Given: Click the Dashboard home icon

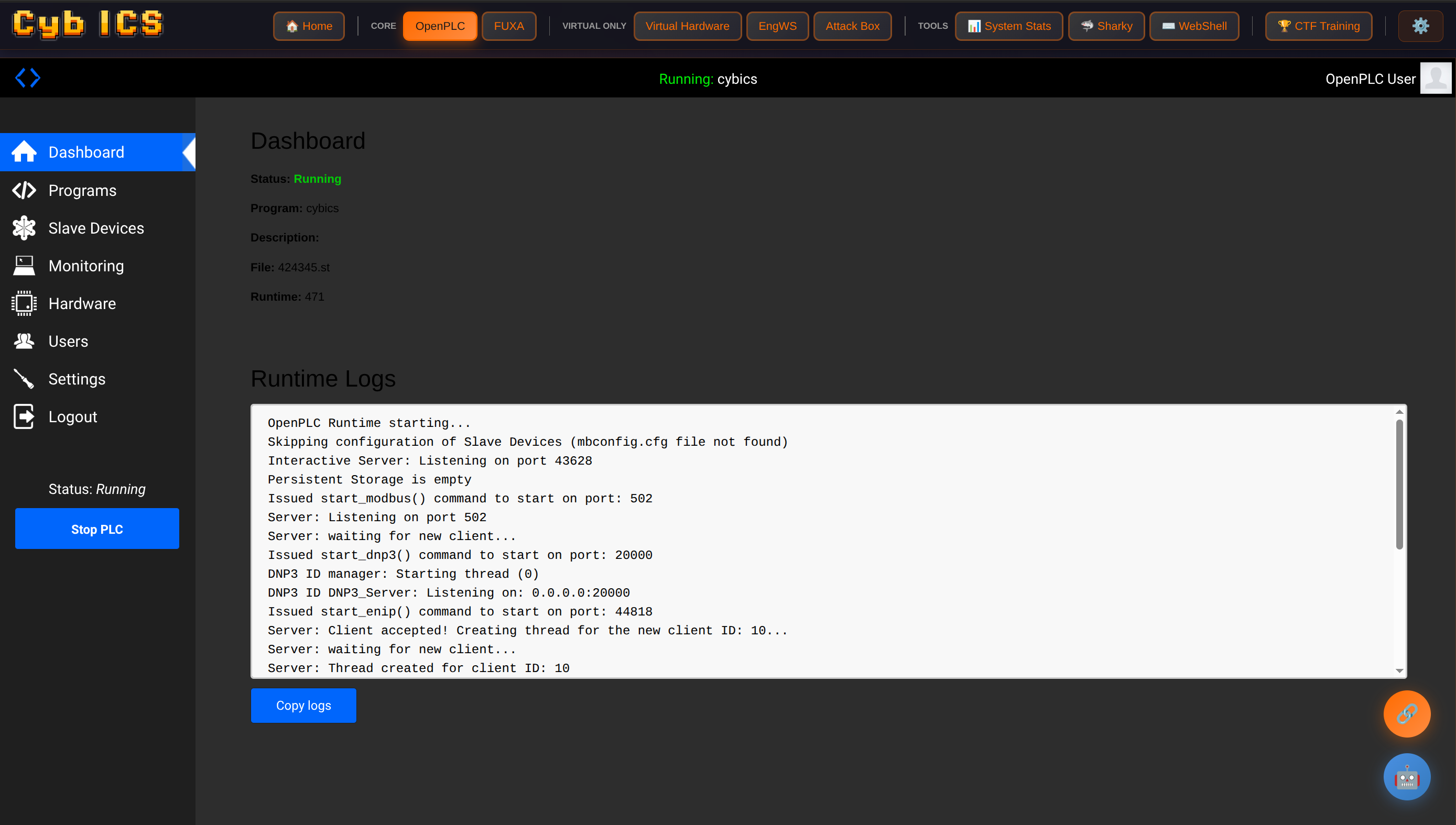Looking at the screenshot, I should (x=24, y=152).
